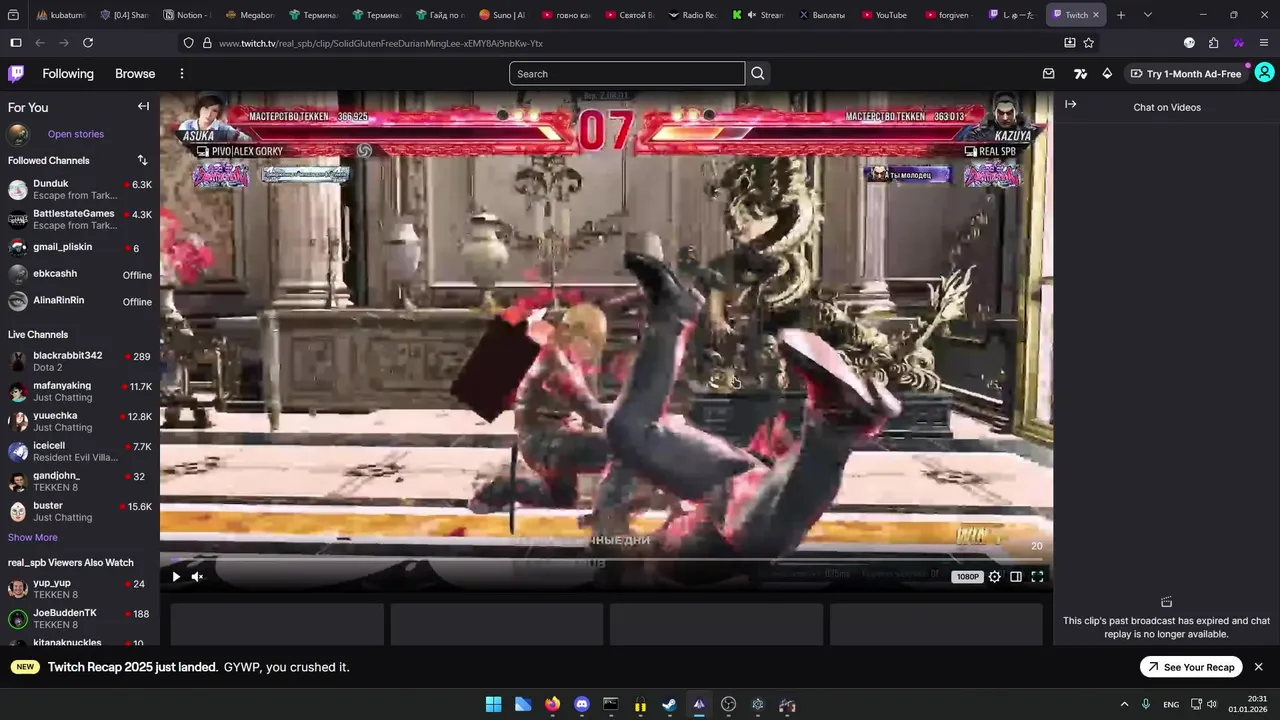Switch to the Suno browser tab
The image size is (1280, 720).
pyautogui.click(x=503, y=15)
